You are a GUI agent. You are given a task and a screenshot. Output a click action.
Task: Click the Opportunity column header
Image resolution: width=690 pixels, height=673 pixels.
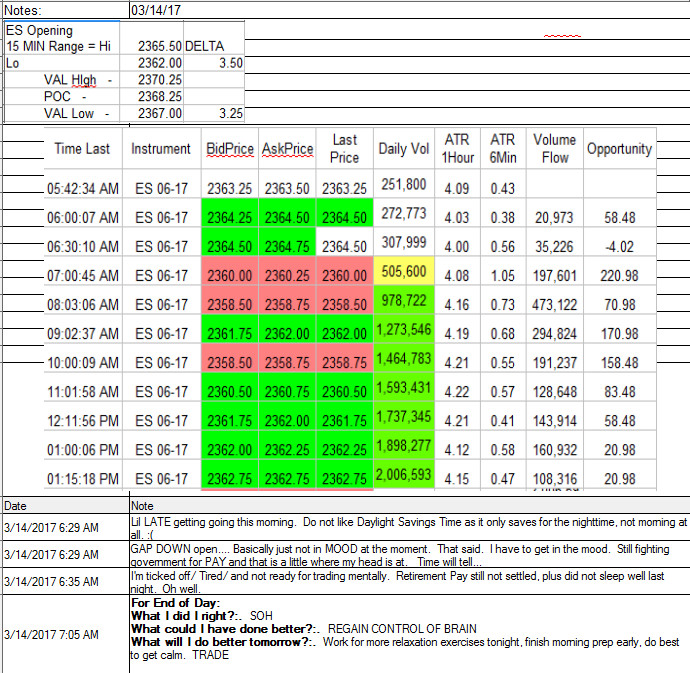(x=620, y=149)
